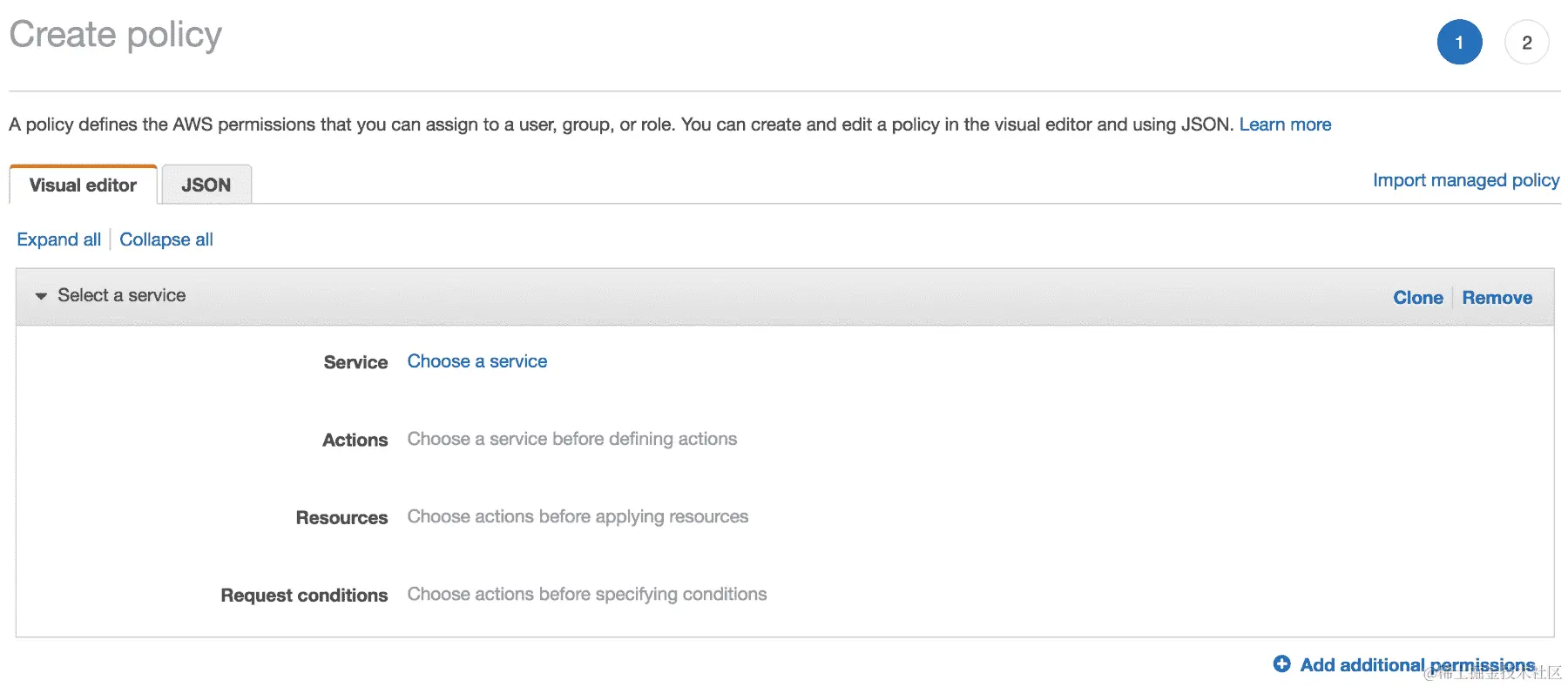Switch to the JSON tab
The width and height of the screenshot is (1568, 687).
tap(206, 185)
